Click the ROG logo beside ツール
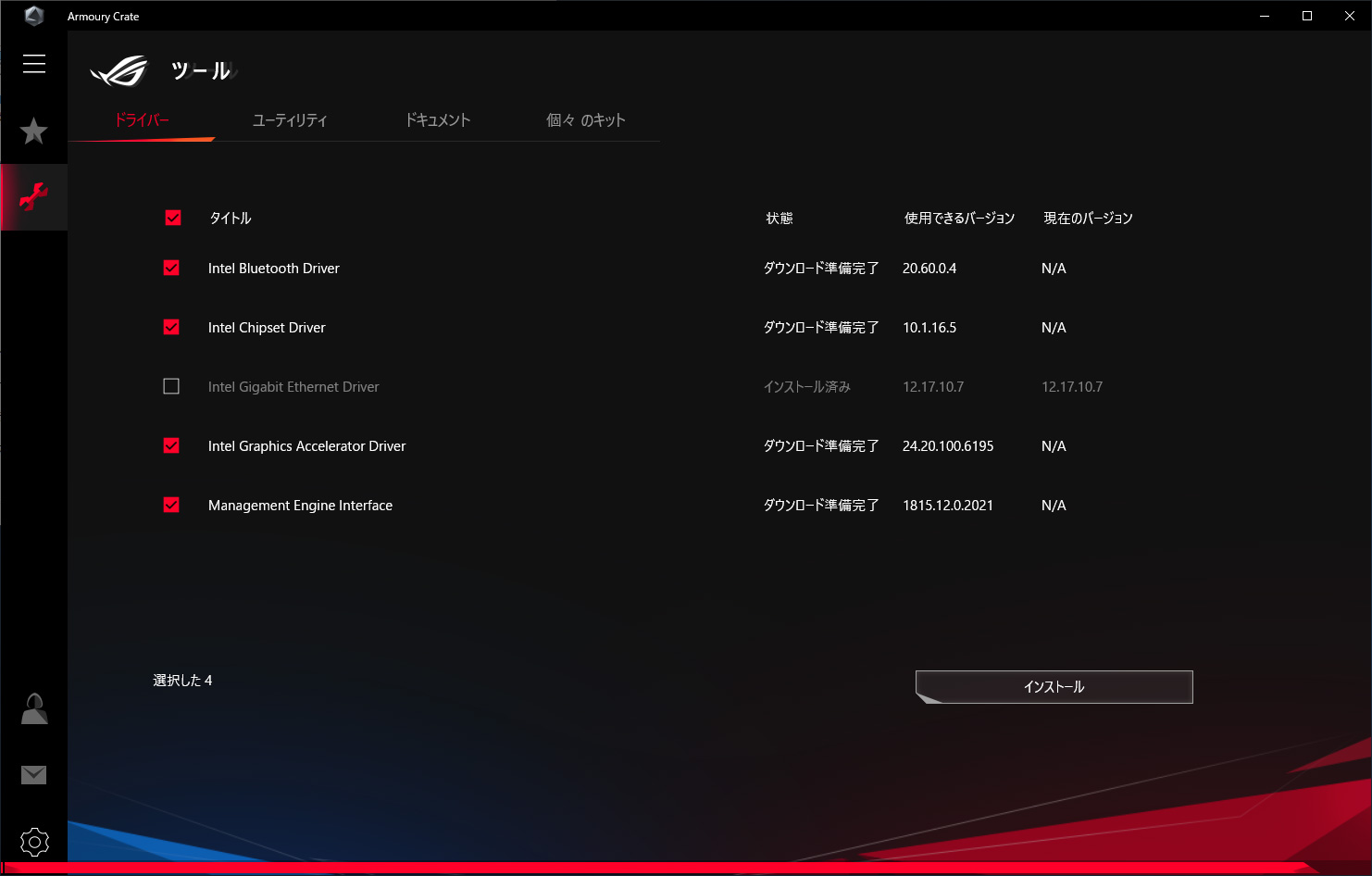Image resolution: width=1372 pixels, height=876 pixels. [119, 70]
